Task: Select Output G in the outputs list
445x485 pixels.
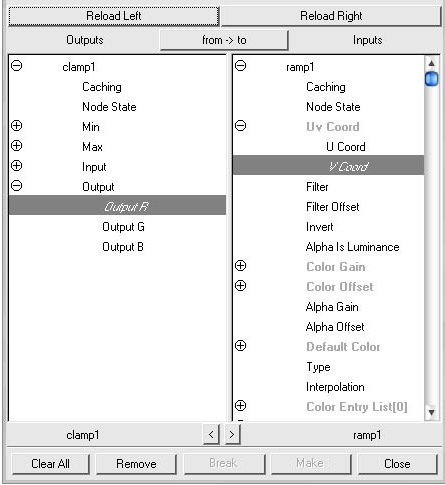Action: click(x=123, y=227)
